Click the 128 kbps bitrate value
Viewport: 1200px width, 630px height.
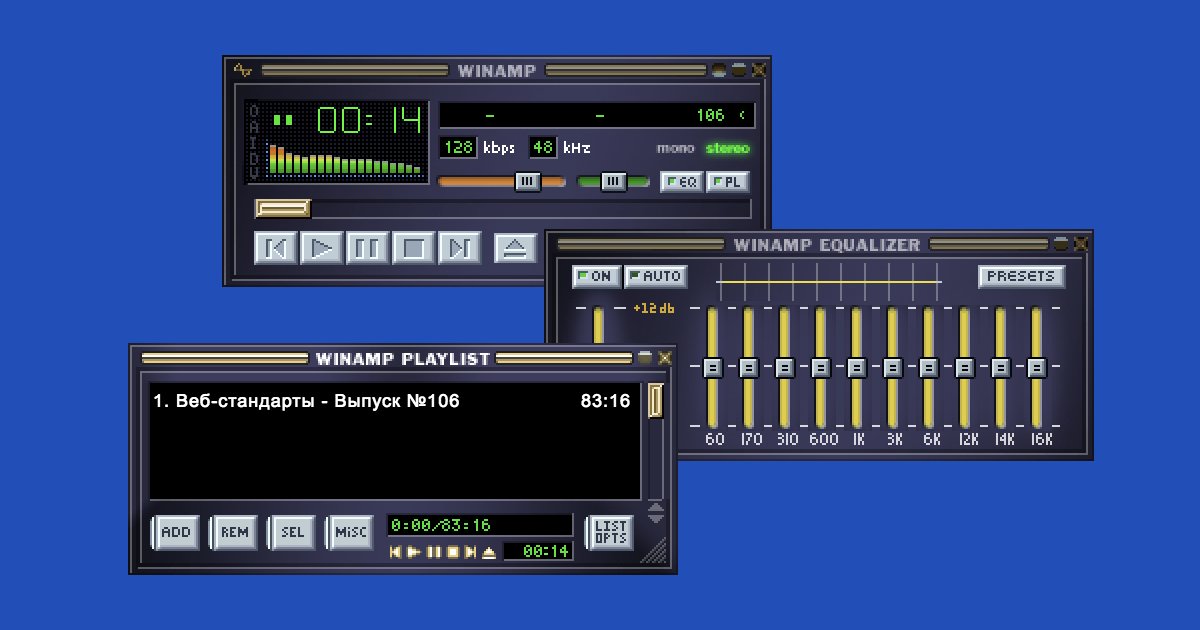459,148
